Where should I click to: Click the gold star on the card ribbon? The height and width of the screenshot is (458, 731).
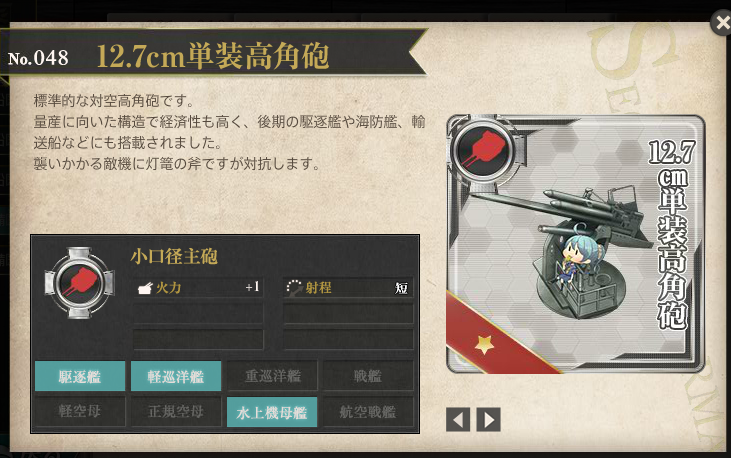click(x=484, y=344)
